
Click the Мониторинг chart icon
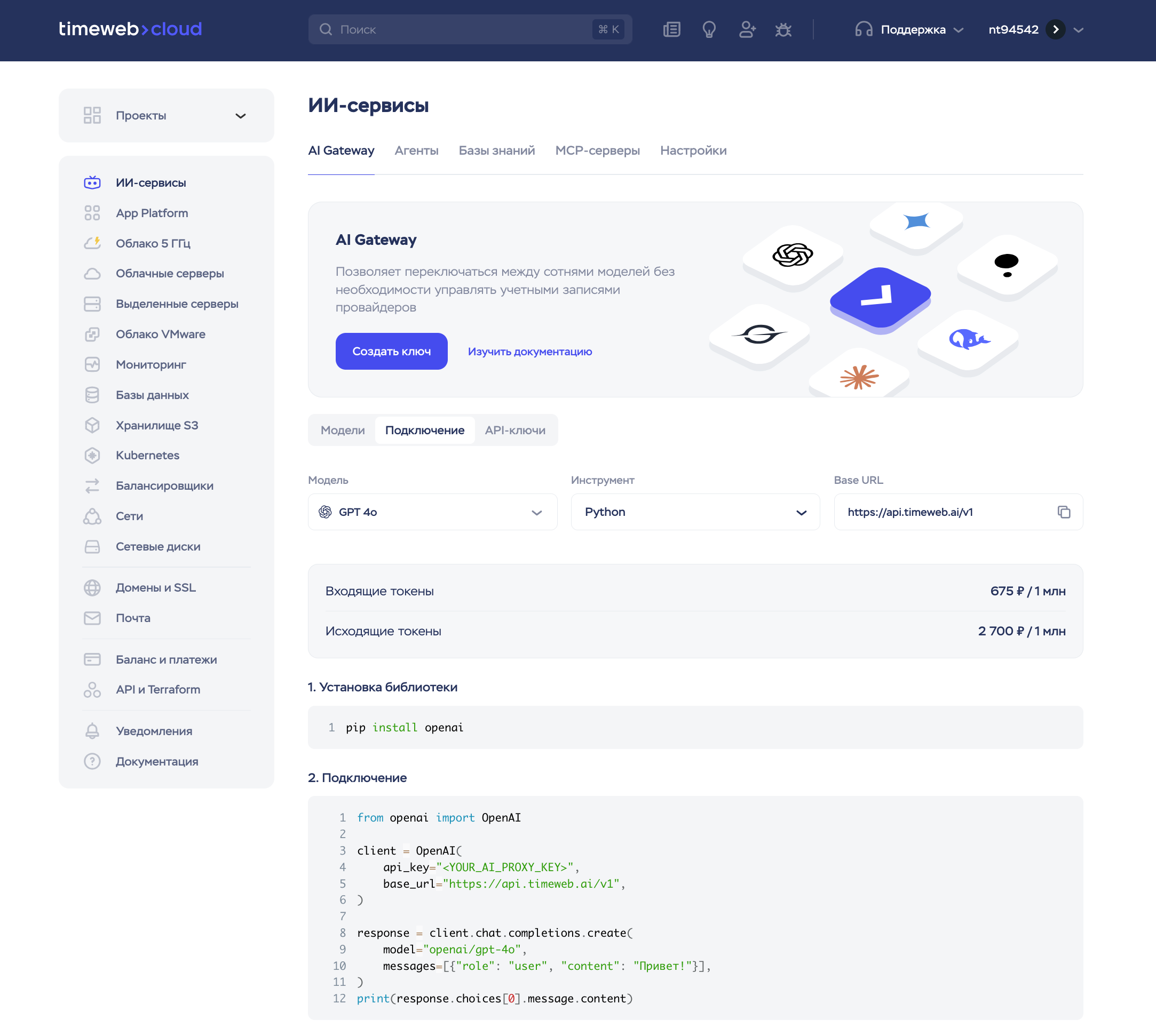coord(92,364)
